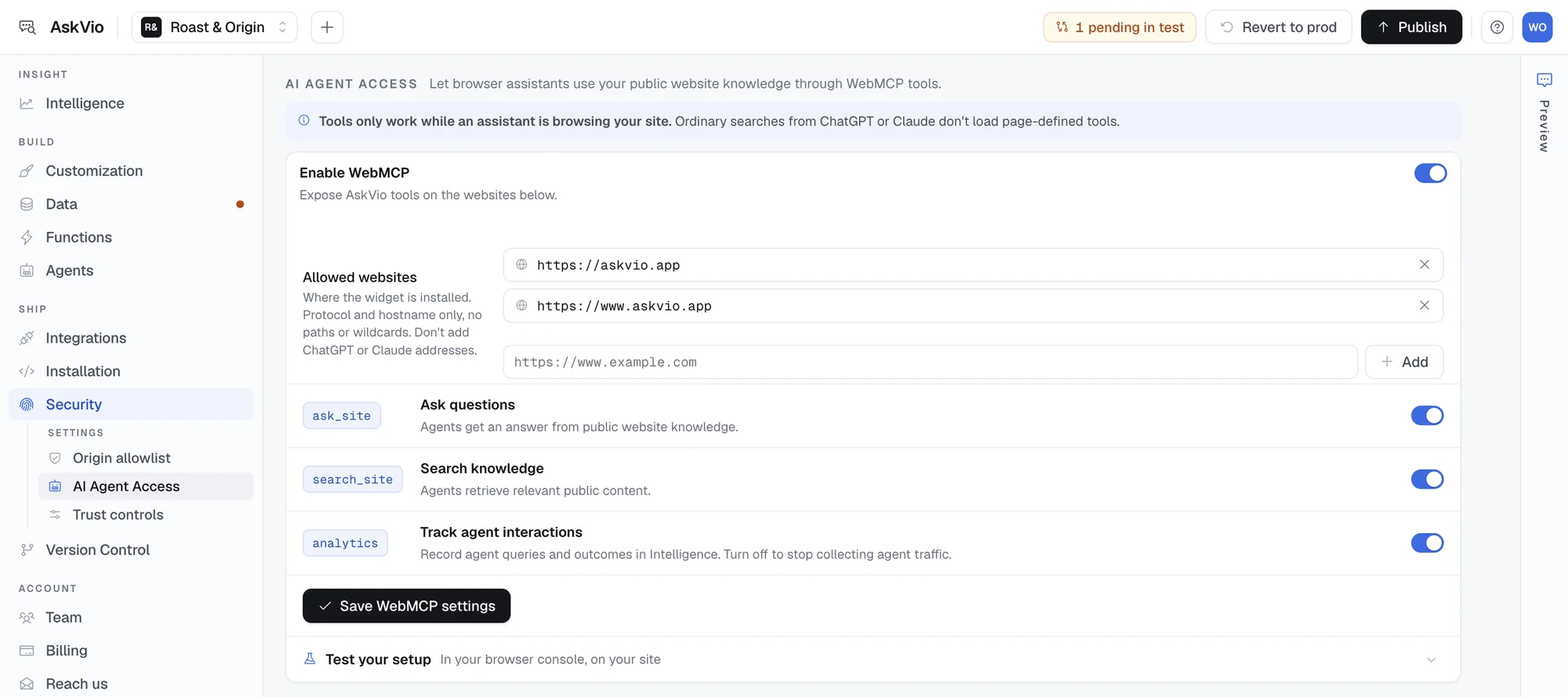
Task: Click the https://www.askvio.app entry field
Action: point(973,306)
